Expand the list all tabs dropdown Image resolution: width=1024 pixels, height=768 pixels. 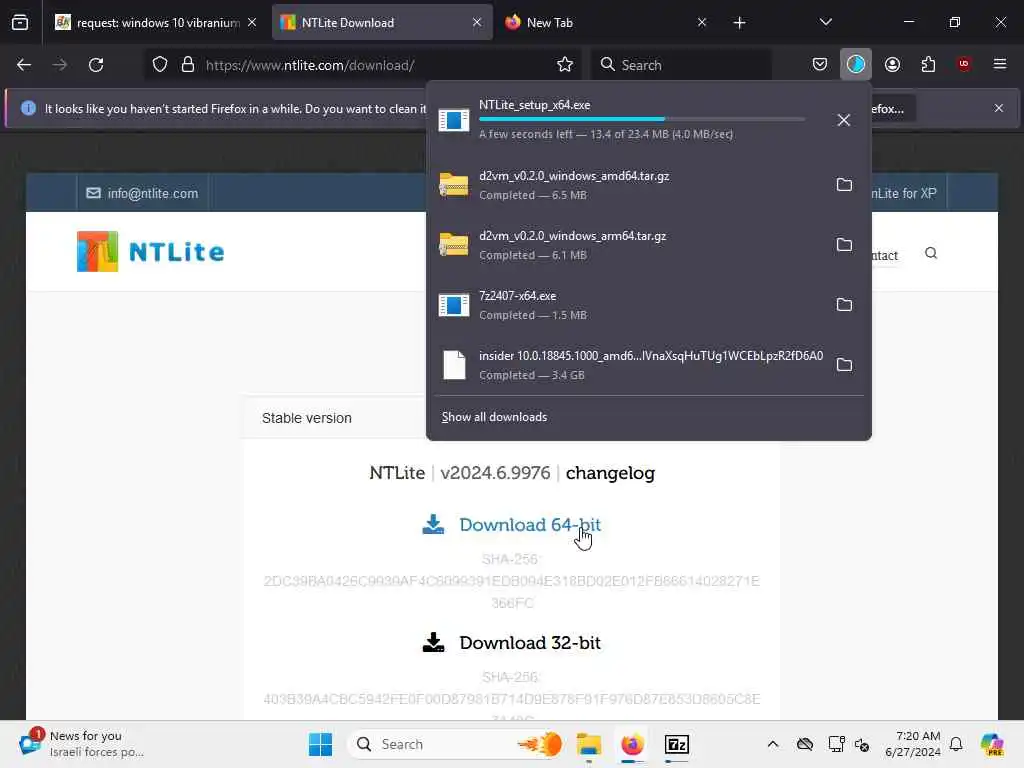pyautogui.click(x=825, y=22)
